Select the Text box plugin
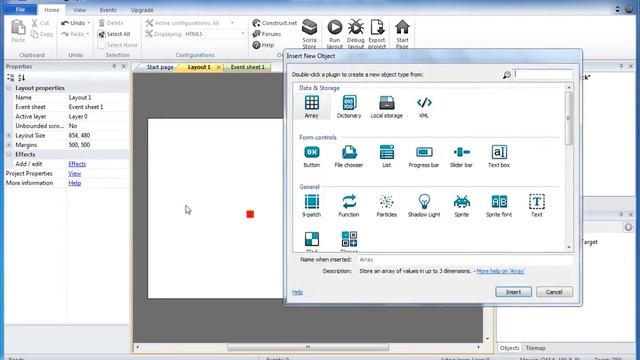This screenshot has height=360, width=640. 499,156
